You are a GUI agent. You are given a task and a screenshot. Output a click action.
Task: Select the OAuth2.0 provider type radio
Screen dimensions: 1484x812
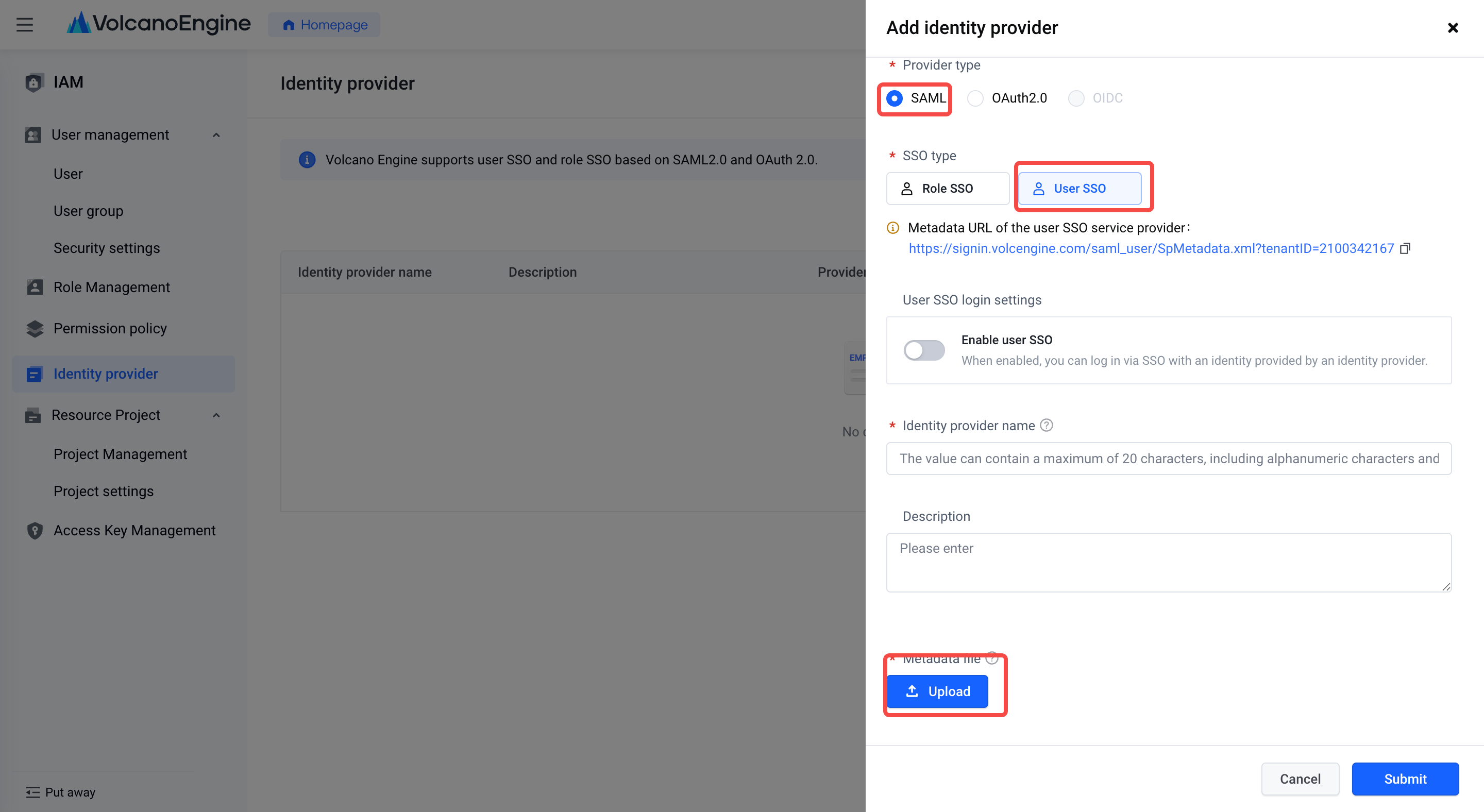tap(975, 98)
